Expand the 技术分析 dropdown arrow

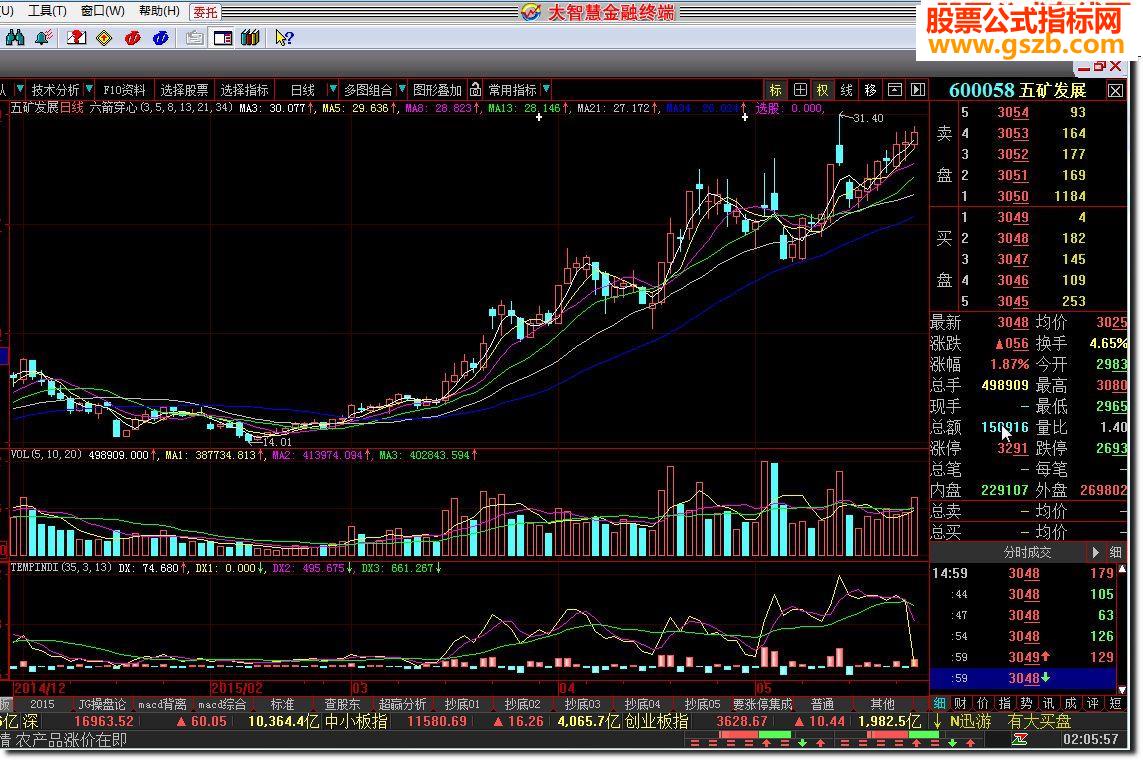tap(89, 89)
